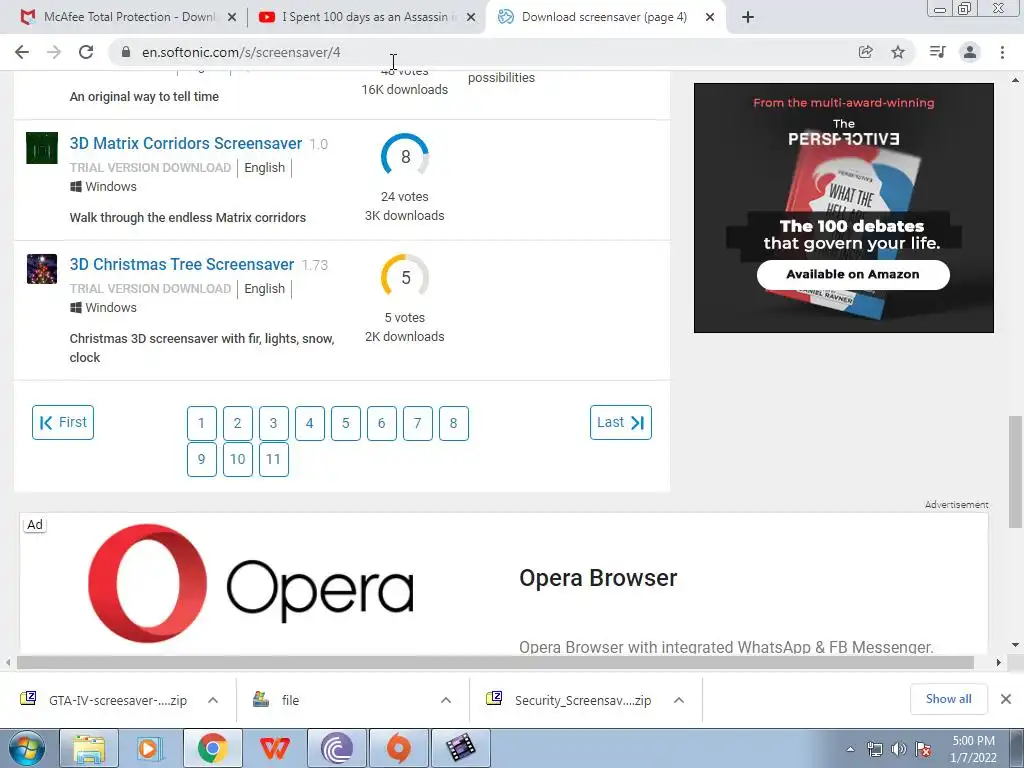The height and width of the screenshot is (768, 1024).
Task: Click the Chrome taskbar icon
Action: 213,748
